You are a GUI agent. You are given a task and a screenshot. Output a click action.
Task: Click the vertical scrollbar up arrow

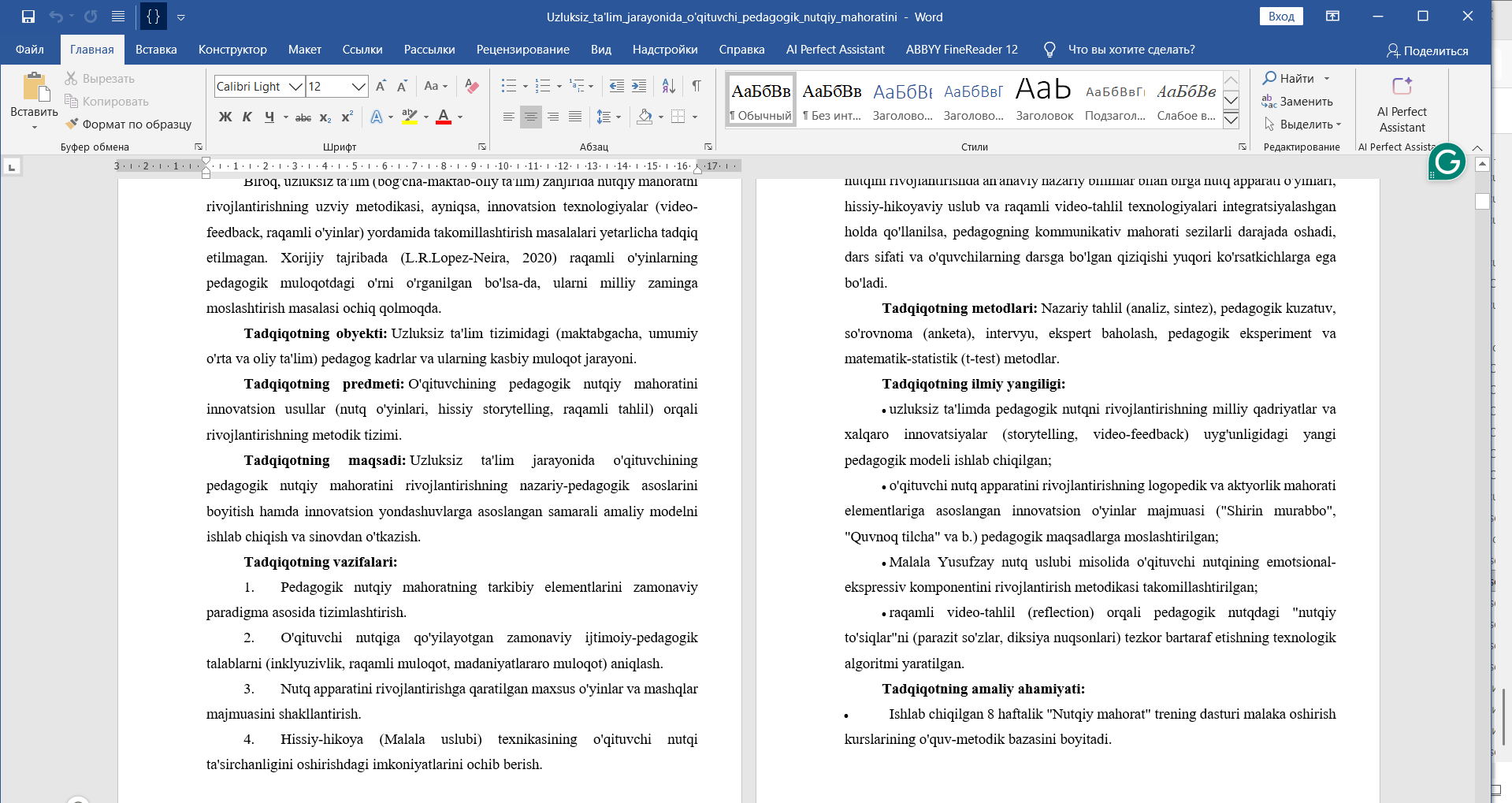pyautogui.click(x=1482, y=165)
